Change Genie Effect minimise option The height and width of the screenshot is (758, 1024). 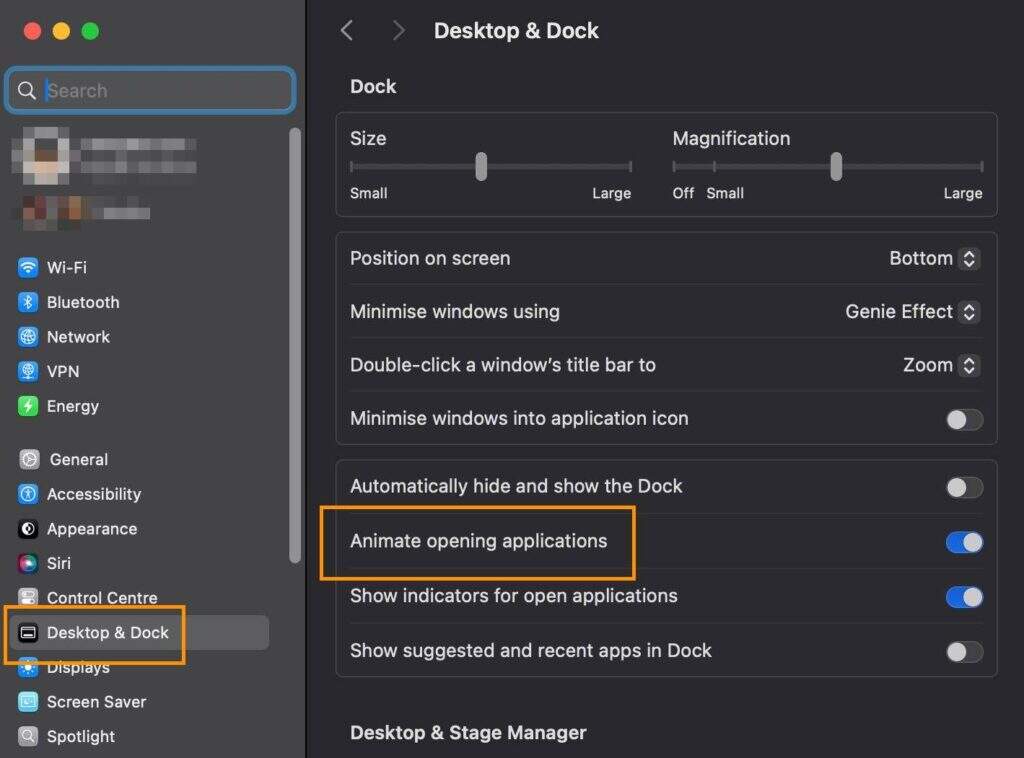tap(912, 311)
